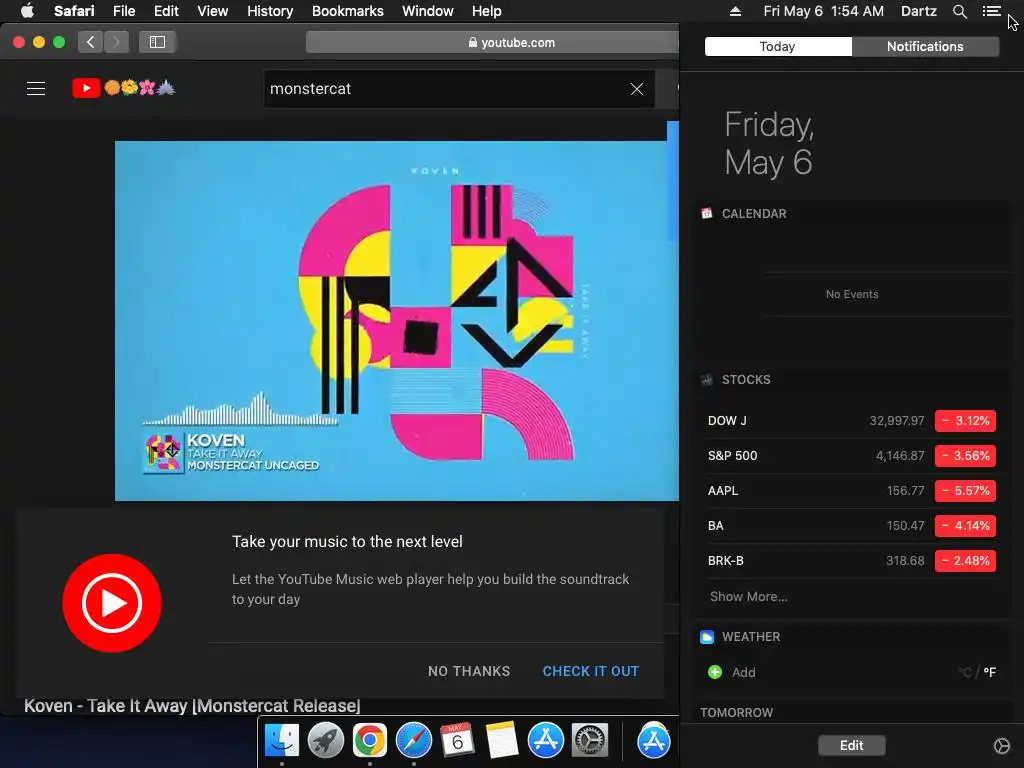This screenshot has height=768, width=1024.
Task: Go forward in Safari
Action: (x=116, y=42)
